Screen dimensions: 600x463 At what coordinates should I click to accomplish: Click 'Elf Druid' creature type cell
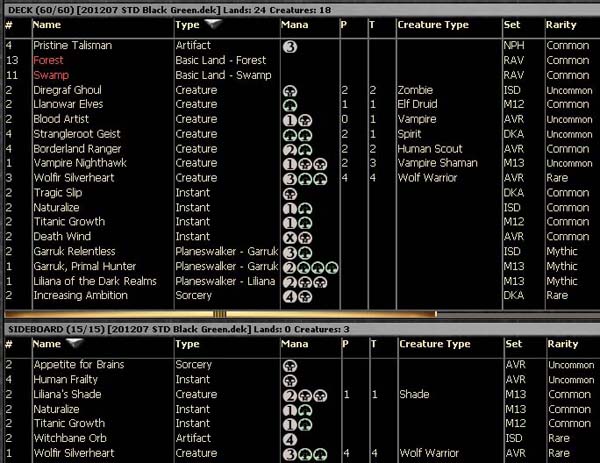click(x=417, y=104)
